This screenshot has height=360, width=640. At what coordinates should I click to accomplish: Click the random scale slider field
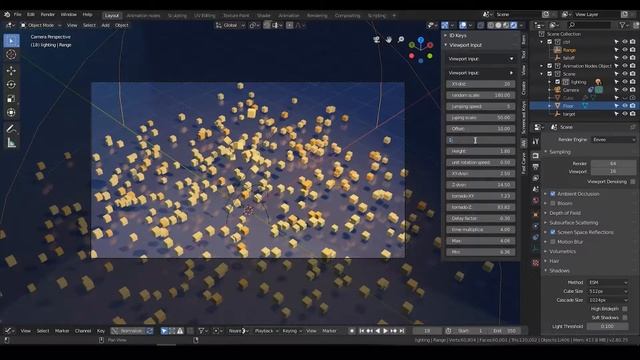(480, 95)
